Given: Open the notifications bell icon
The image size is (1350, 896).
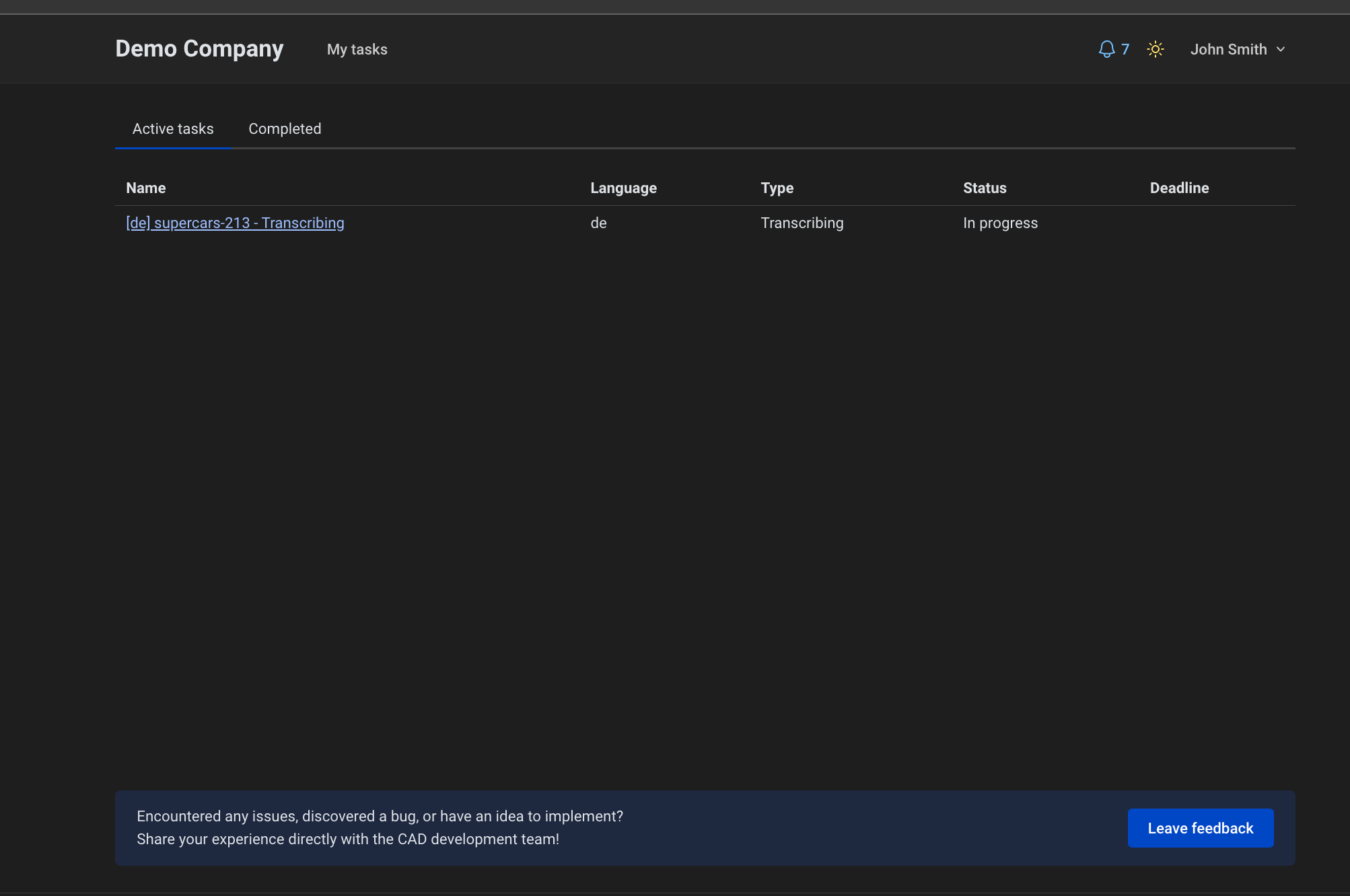Looking at the screenshot, I should tap(1106, 49).
